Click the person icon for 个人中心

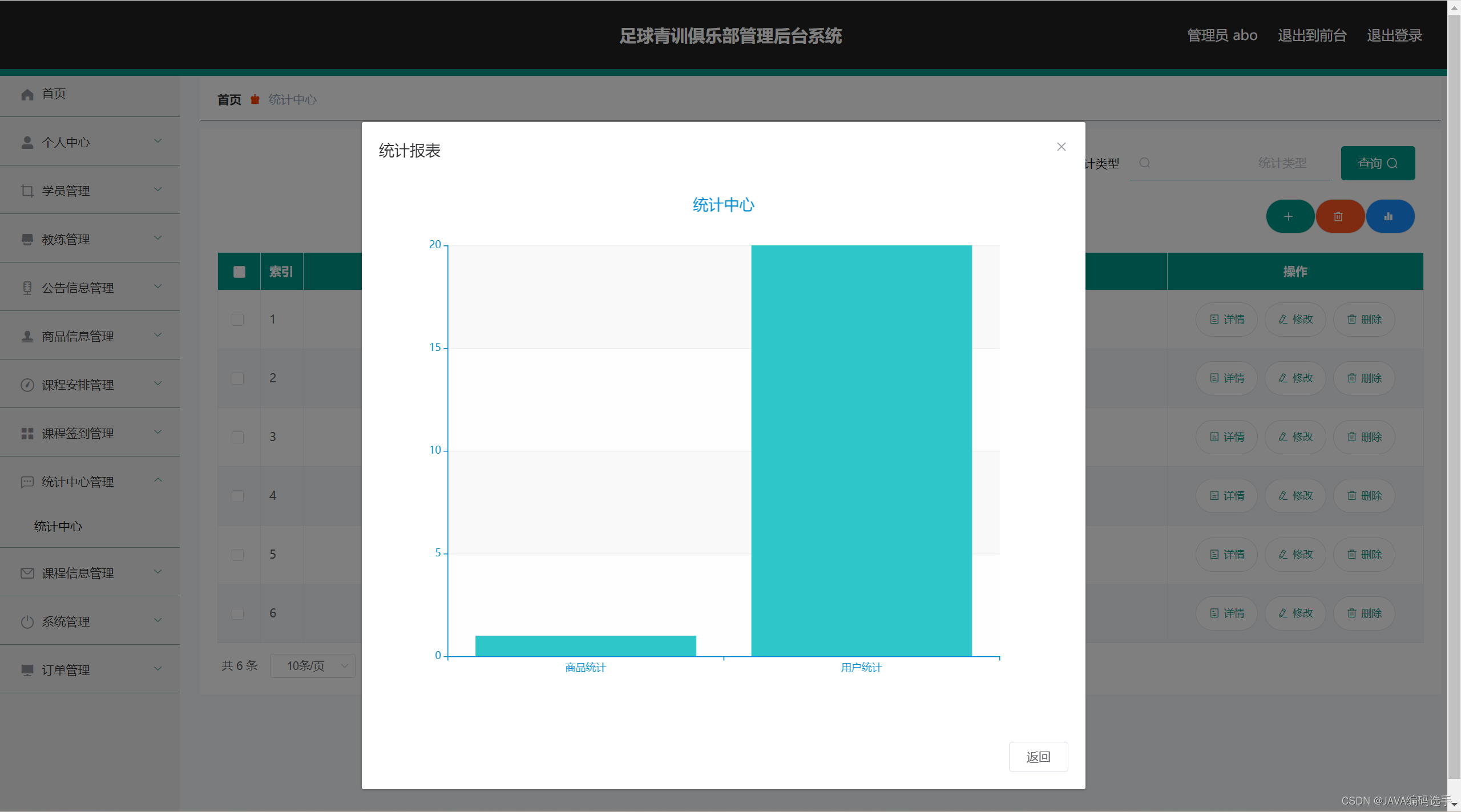point(27,142)
